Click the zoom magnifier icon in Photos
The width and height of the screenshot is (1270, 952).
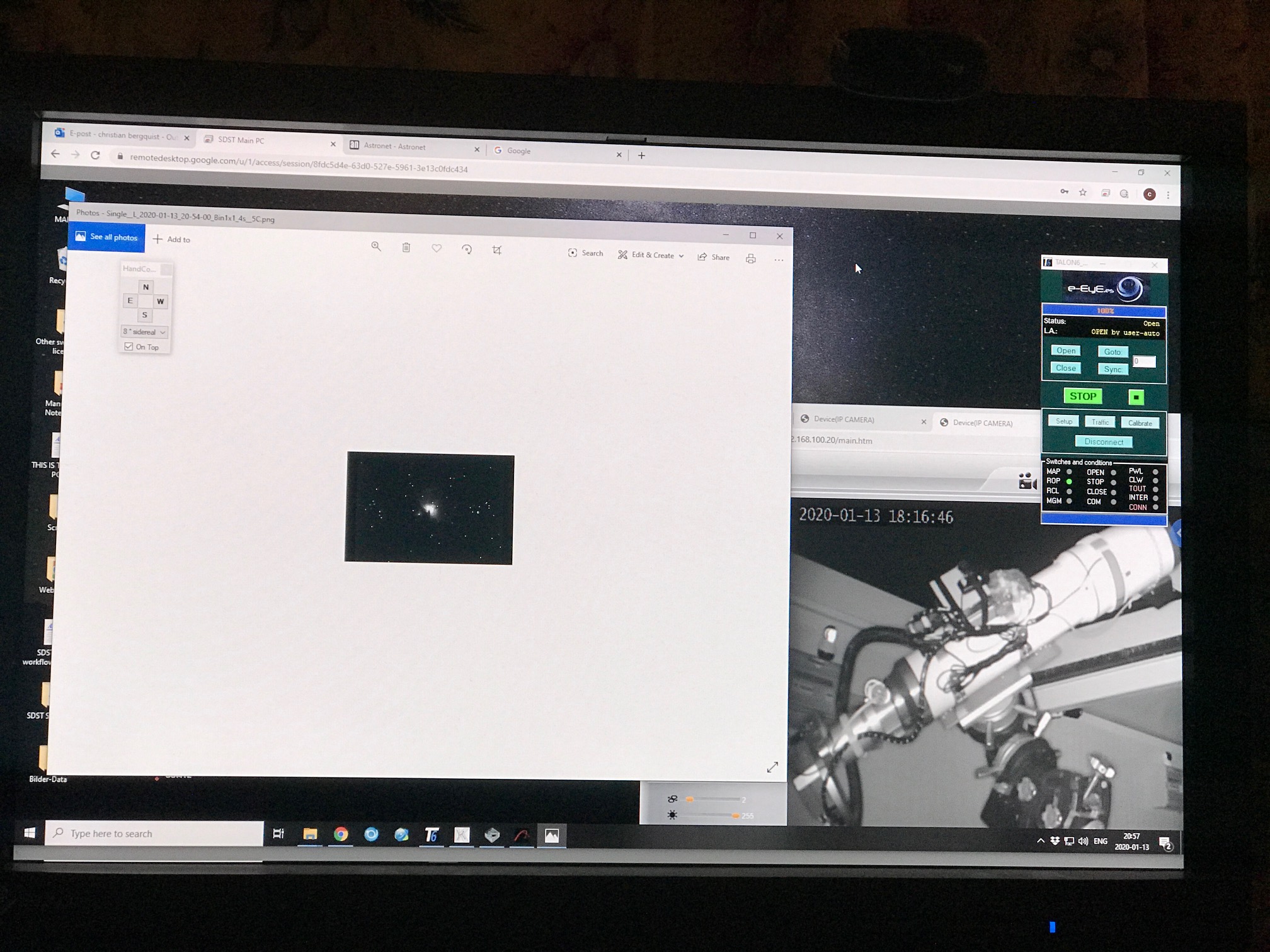coord(376,247)
